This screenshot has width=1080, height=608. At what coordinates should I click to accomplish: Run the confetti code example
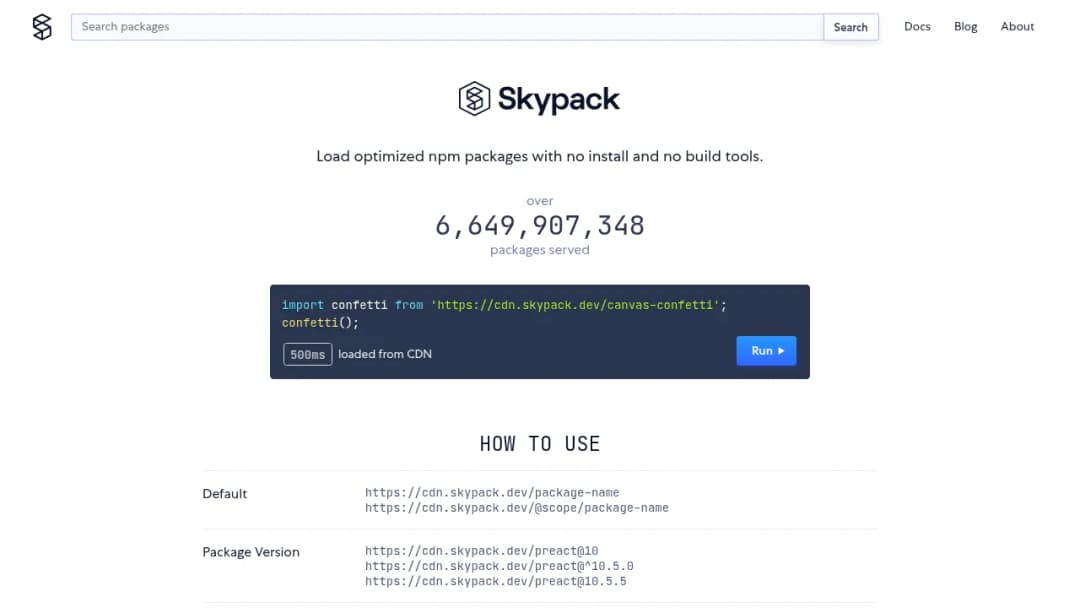point(766,350)
